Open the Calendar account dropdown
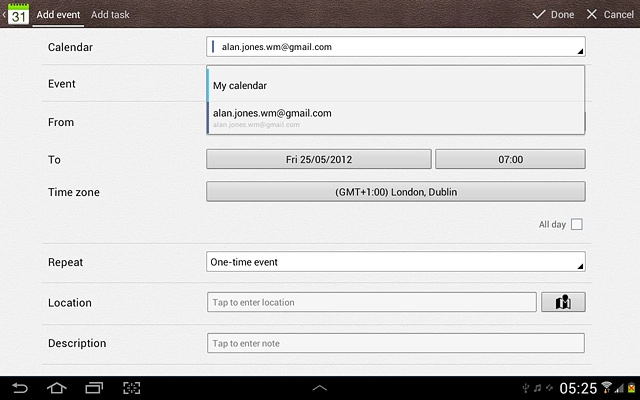Screen dimensions: 640x400 click(x=395, y=47)
